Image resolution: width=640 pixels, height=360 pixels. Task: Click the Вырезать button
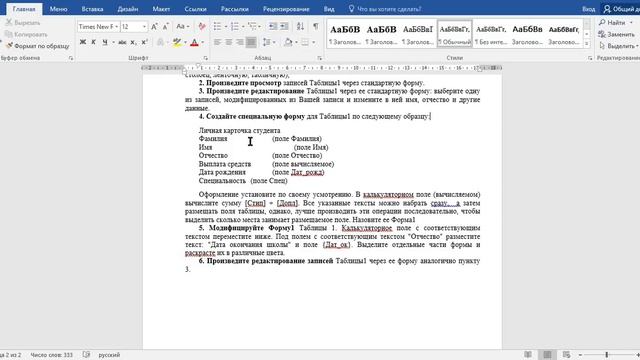(x=23, y=23)
